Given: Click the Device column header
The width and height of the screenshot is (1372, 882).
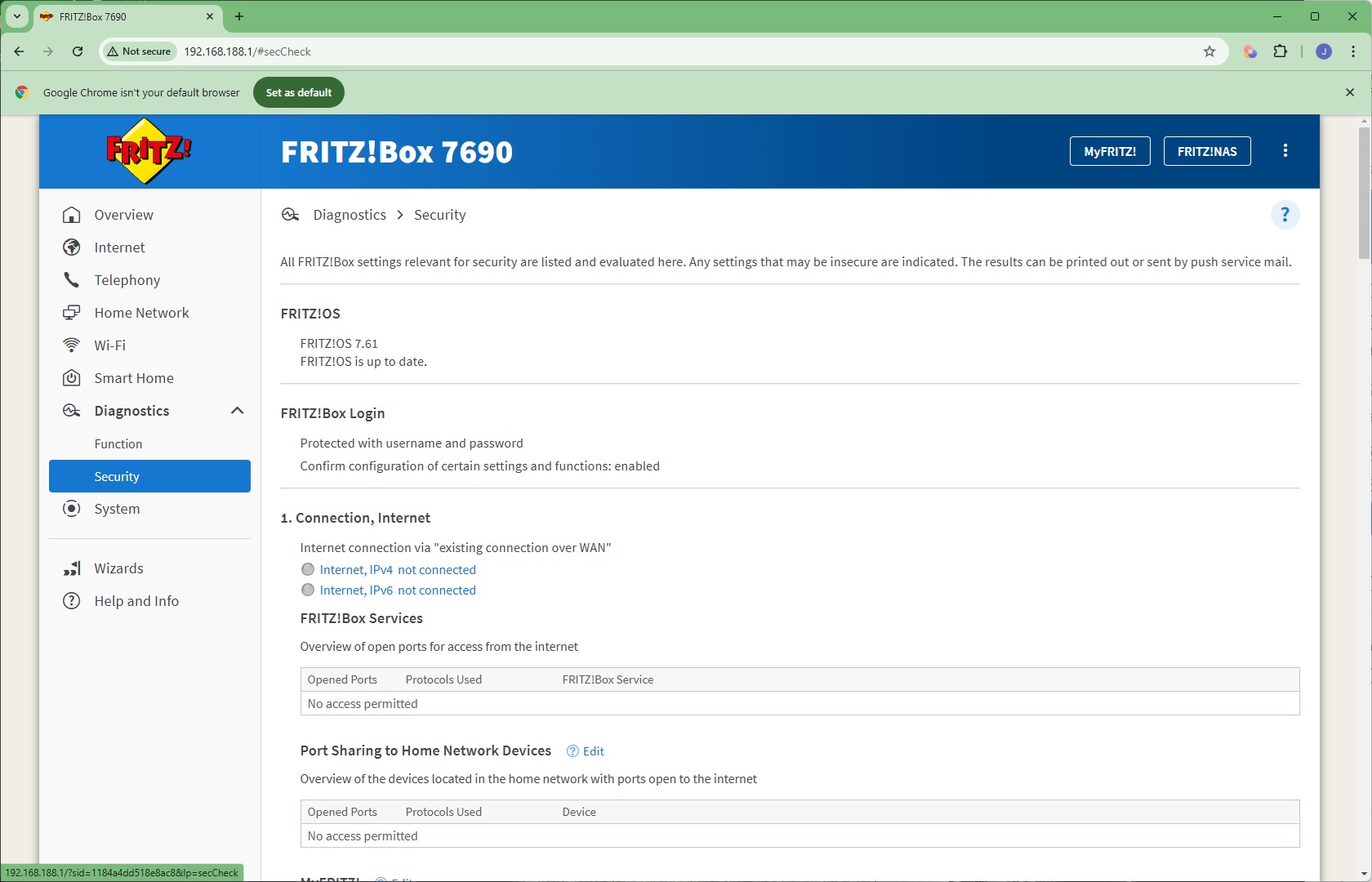Looking at the screenshot, I should tap(579, 812).
